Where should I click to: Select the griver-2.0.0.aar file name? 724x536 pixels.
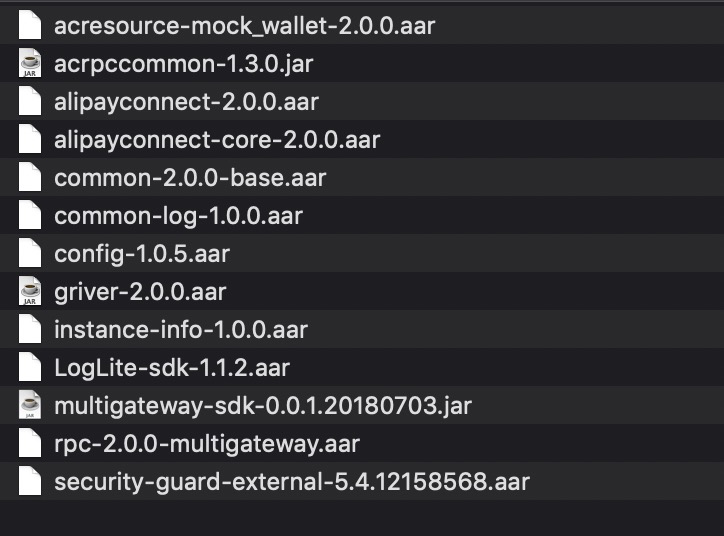click(140, 292)
